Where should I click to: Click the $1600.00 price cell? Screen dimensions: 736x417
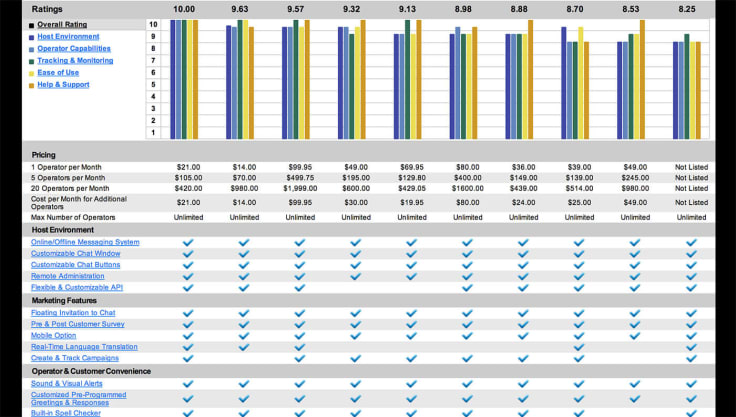468,188
